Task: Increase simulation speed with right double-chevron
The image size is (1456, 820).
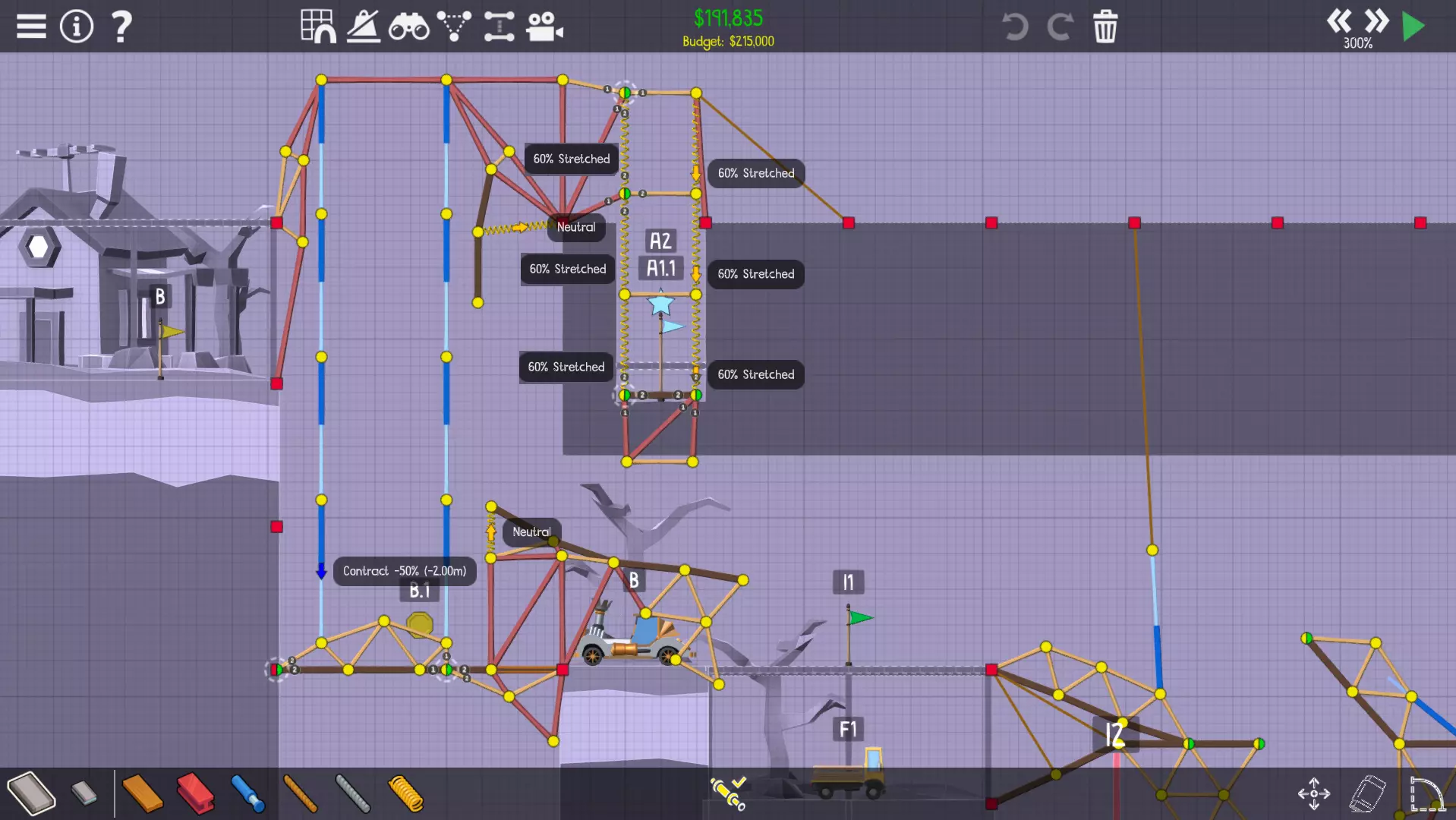Action: [x=1376, y=20]
